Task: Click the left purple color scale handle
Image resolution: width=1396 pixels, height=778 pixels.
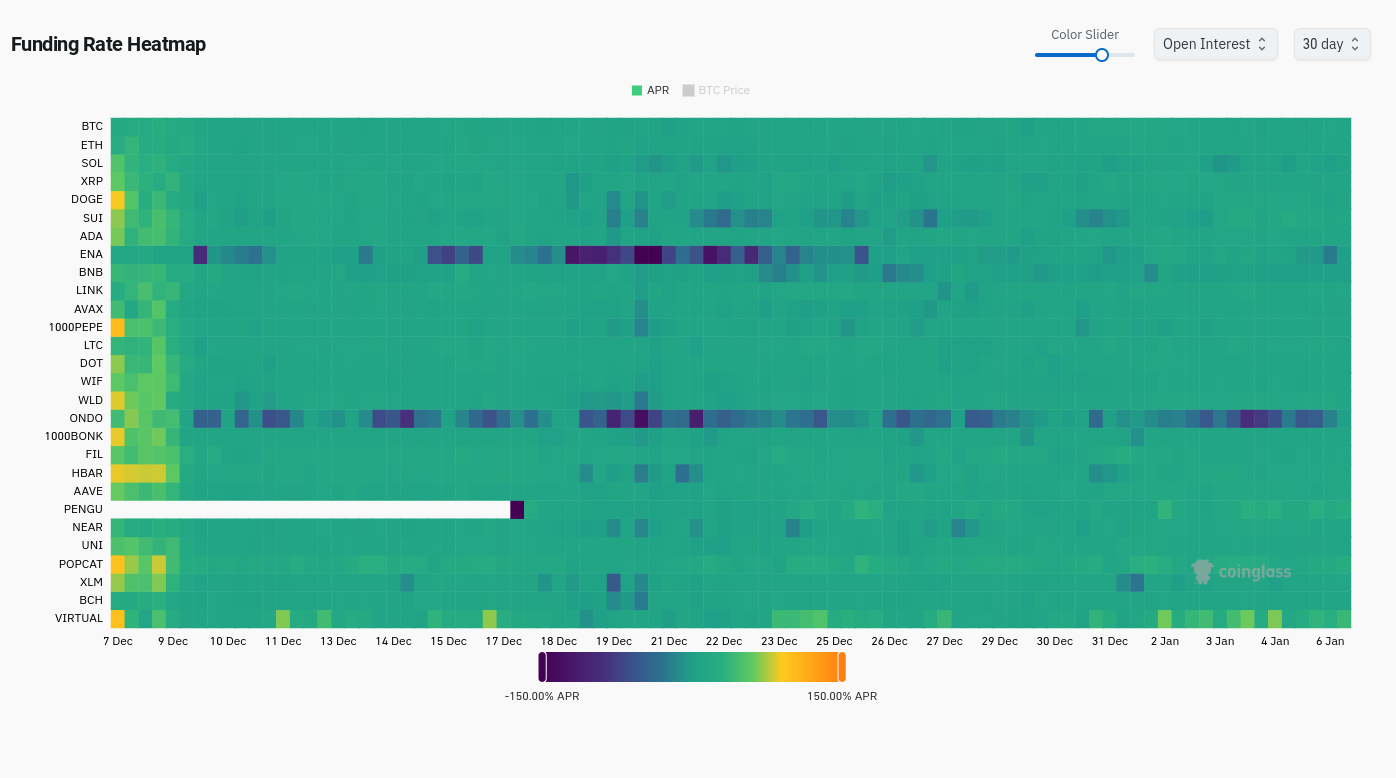Action: coord(542,667)
